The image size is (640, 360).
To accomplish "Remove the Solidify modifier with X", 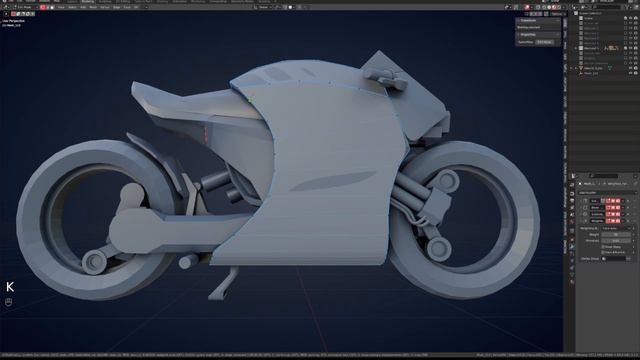I will (x=628, y=214).
